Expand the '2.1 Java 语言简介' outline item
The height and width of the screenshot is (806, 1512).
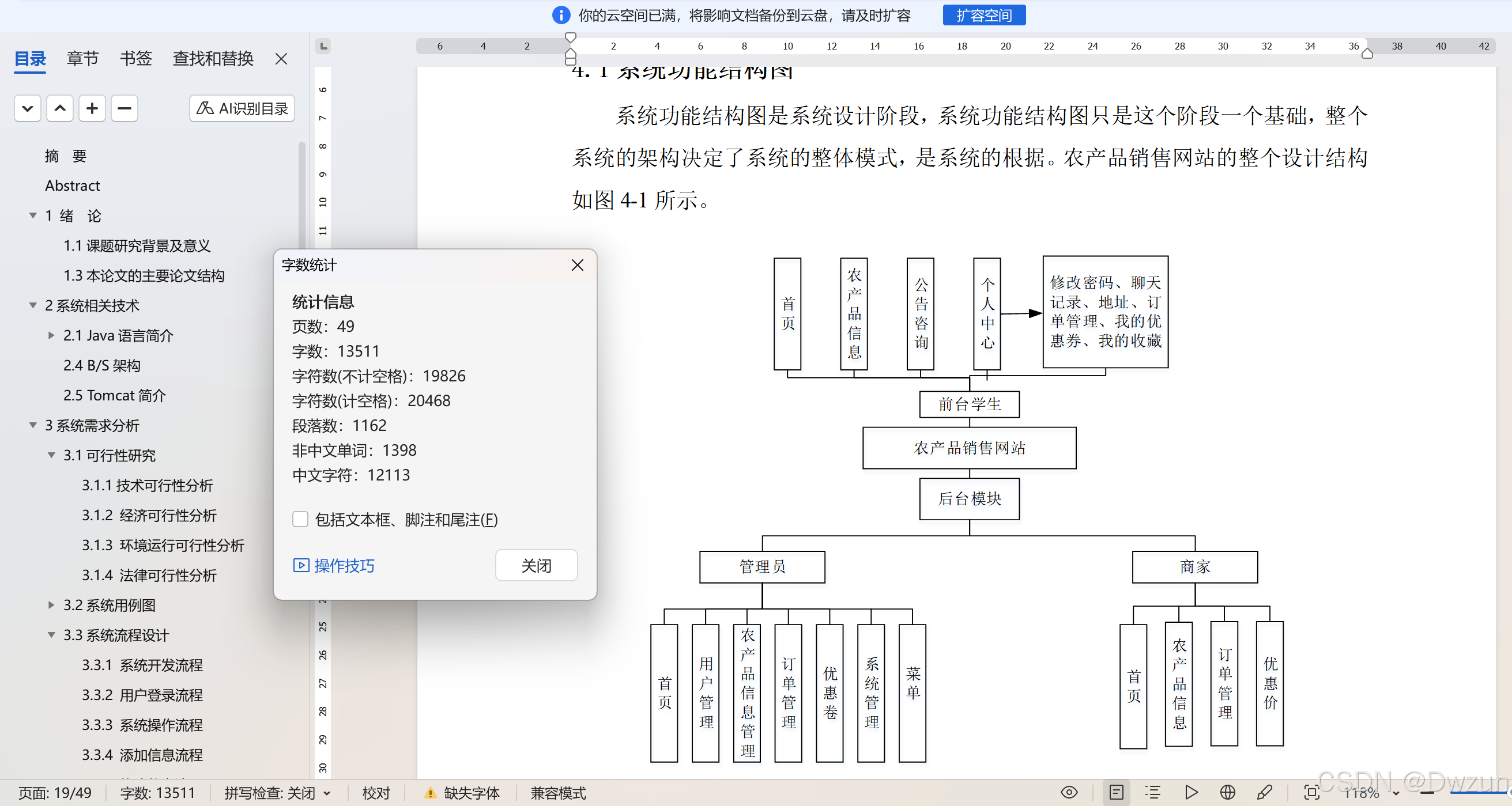[52, 335]
